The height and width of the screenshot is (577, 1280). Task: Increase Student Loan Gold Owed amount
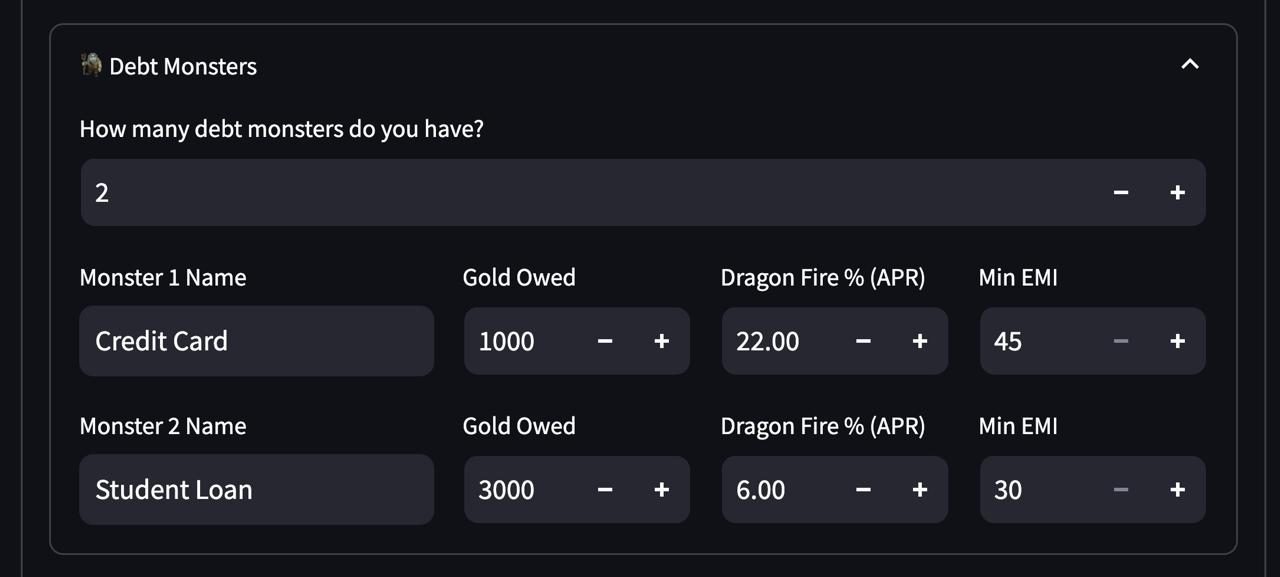pyautogui.click(x=661, y=490)
